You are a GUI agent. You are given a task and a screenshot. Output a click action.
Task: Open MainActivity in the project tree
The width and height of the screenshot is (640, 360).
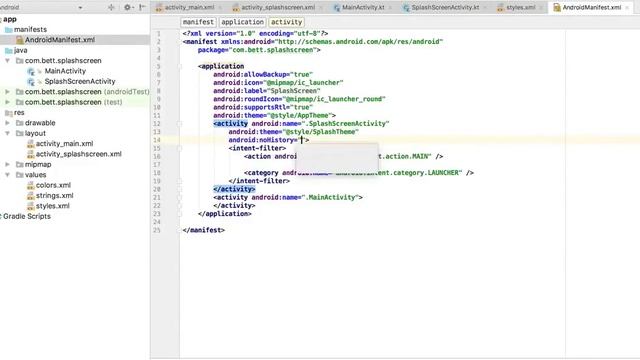coord(65,71)
